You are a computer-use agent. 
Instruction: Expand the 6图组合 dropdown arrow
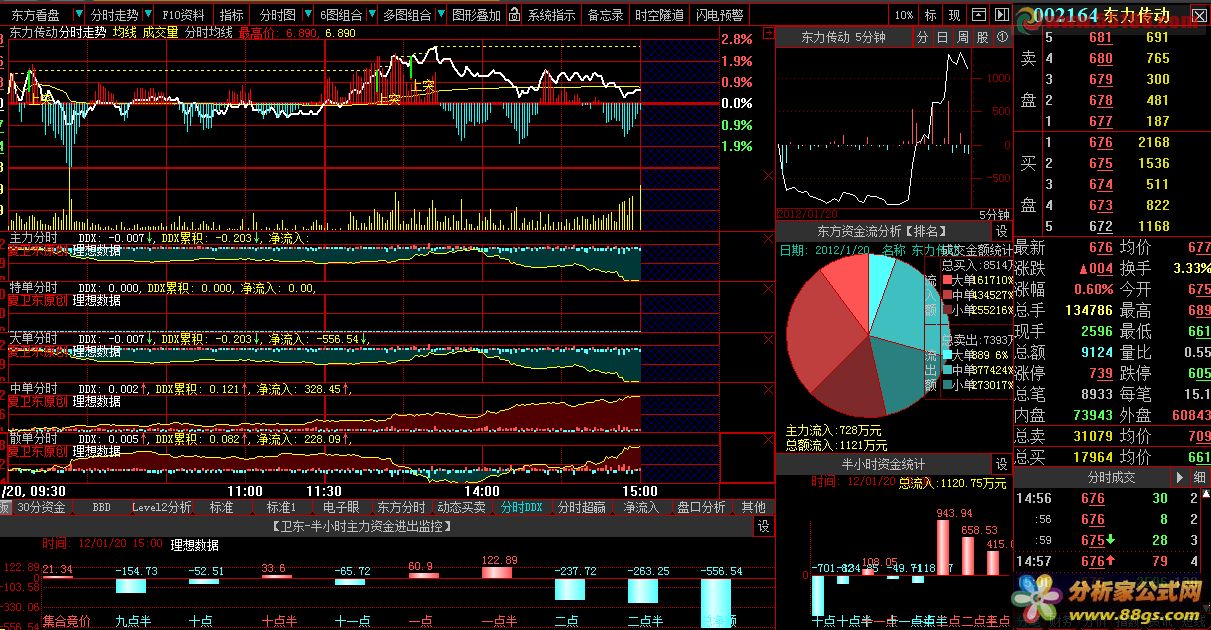pos(372,15)
